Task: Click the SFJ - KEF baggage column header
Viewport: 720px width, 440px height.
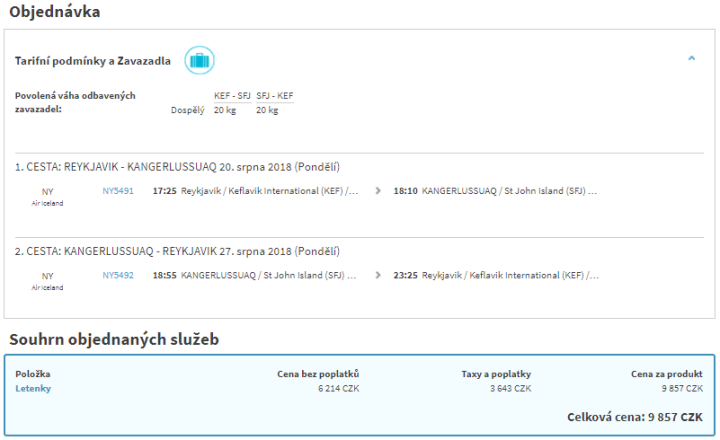Action: point(275,95)
